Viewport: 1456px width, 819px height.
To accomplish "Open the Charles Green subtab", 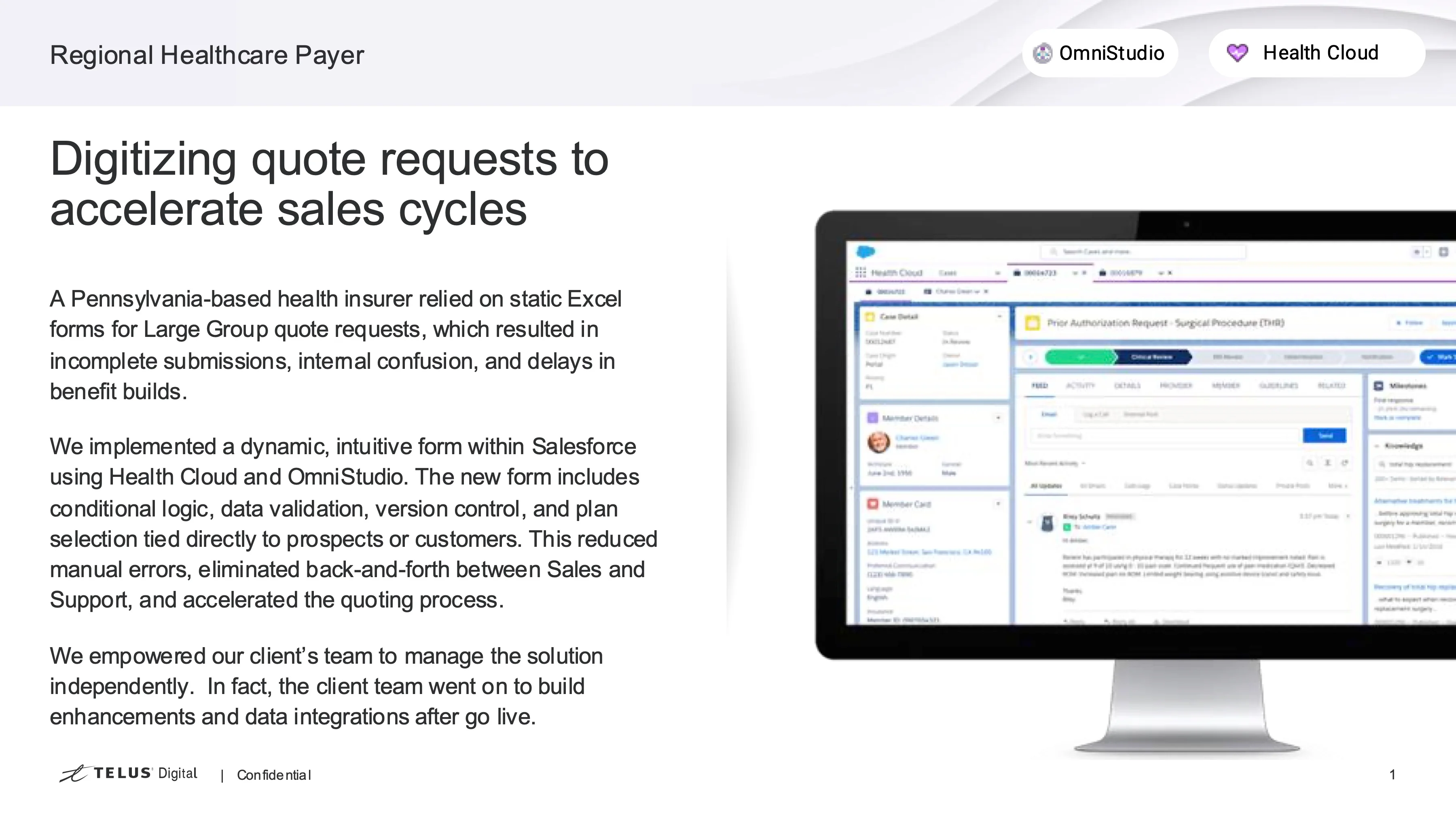I will pyautogui.click(x=954, y=292).
